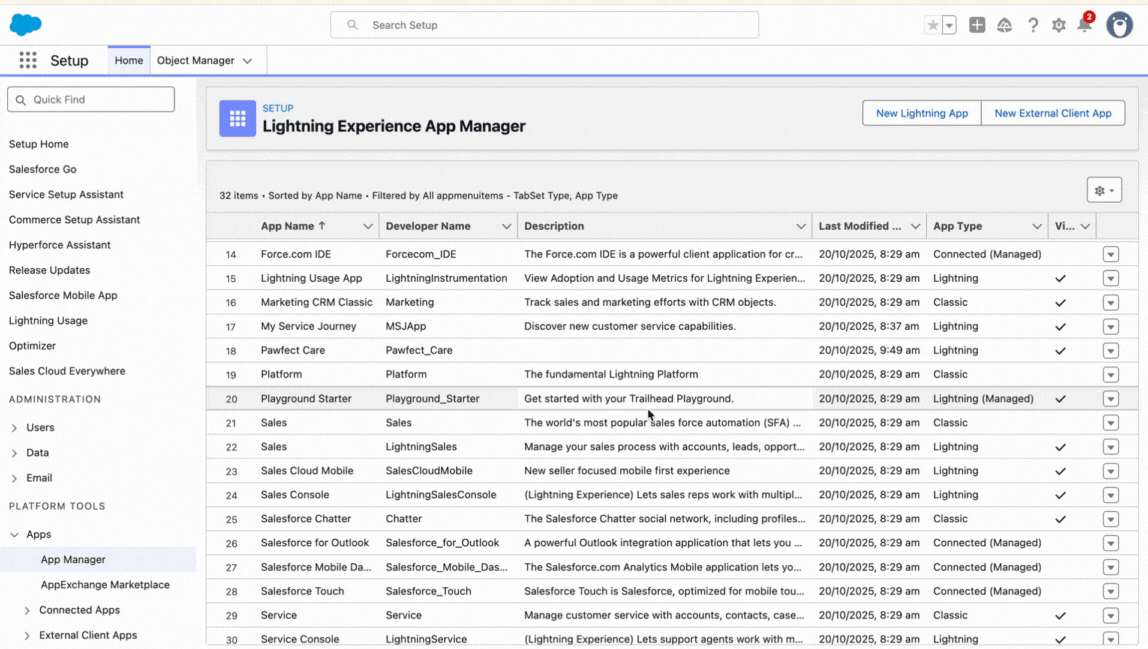This screenshot has height=649, width=1148.
Task: Select the Home tab
Action: (129, 60)
